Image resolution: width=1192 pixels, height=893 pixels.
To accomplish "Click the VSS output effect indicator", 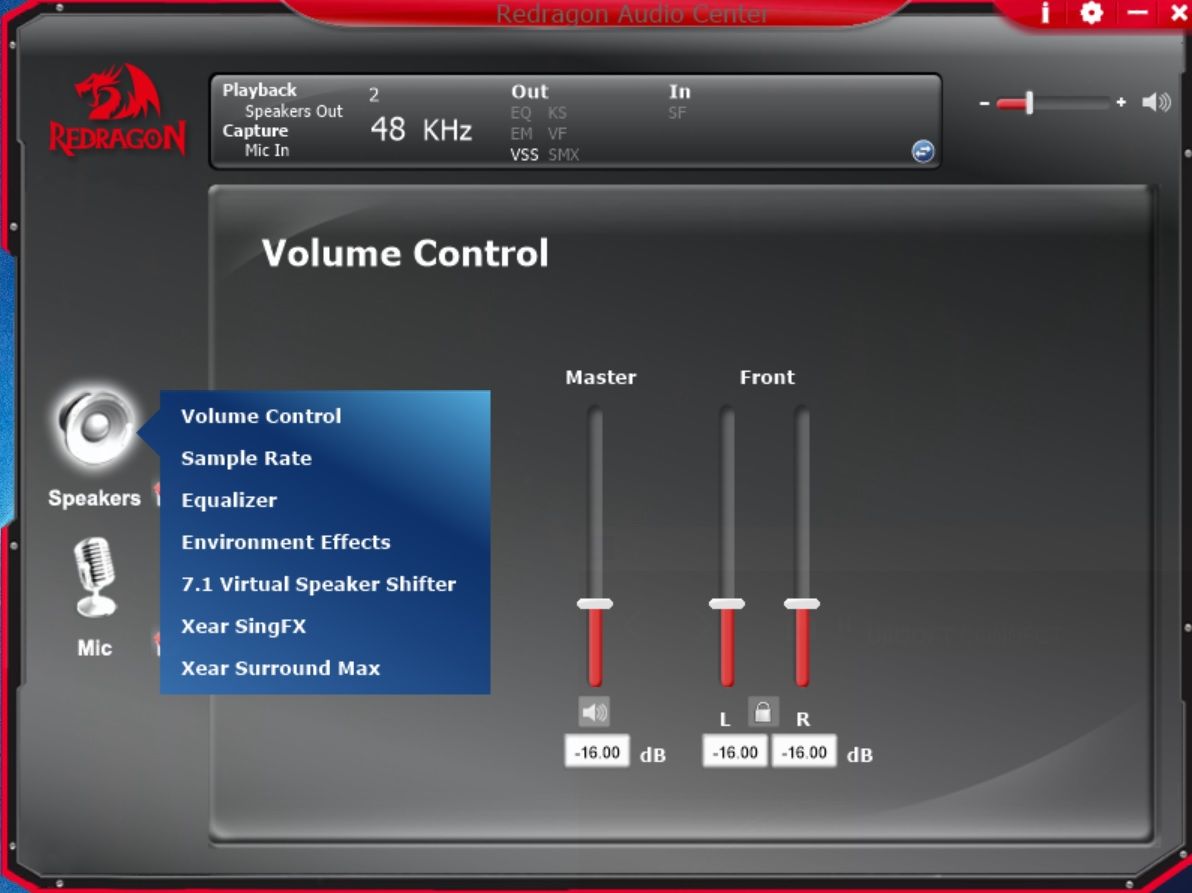I will 524,155.
